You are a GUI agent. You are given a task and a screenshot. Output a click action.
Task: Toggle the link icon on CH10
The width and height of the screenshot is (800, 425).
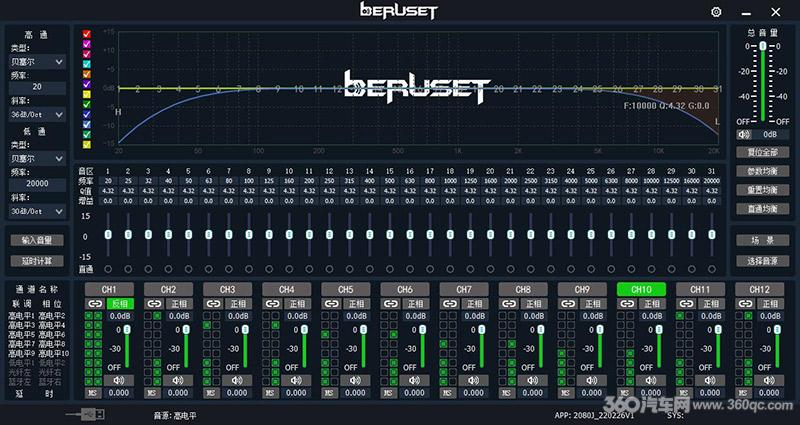627,304
